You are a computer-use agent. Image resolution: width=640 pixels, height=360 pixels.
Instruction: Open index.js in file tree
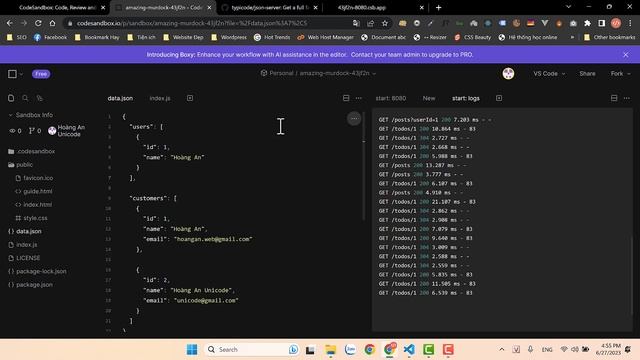coord(23,245)
